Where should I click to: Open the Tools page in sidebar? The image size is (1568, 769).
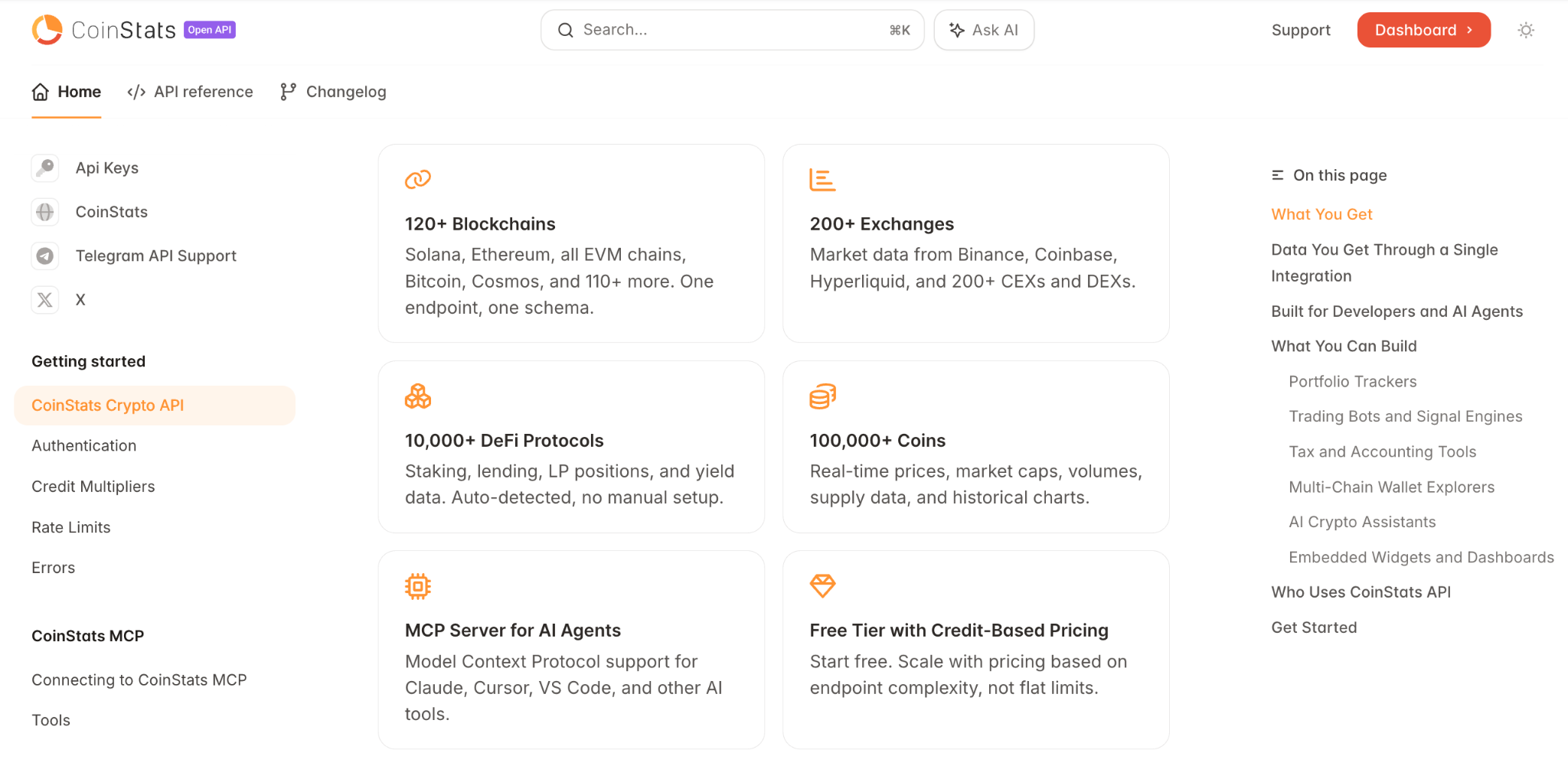51,720
